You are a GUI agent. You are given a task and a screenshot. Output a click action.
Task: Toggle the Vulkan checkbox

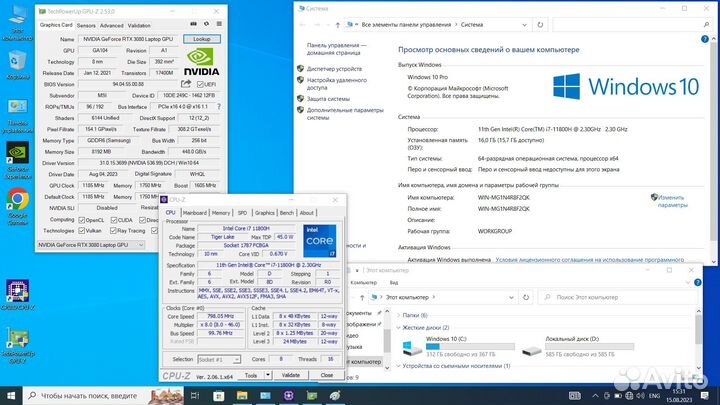click(x=82, y=231)
